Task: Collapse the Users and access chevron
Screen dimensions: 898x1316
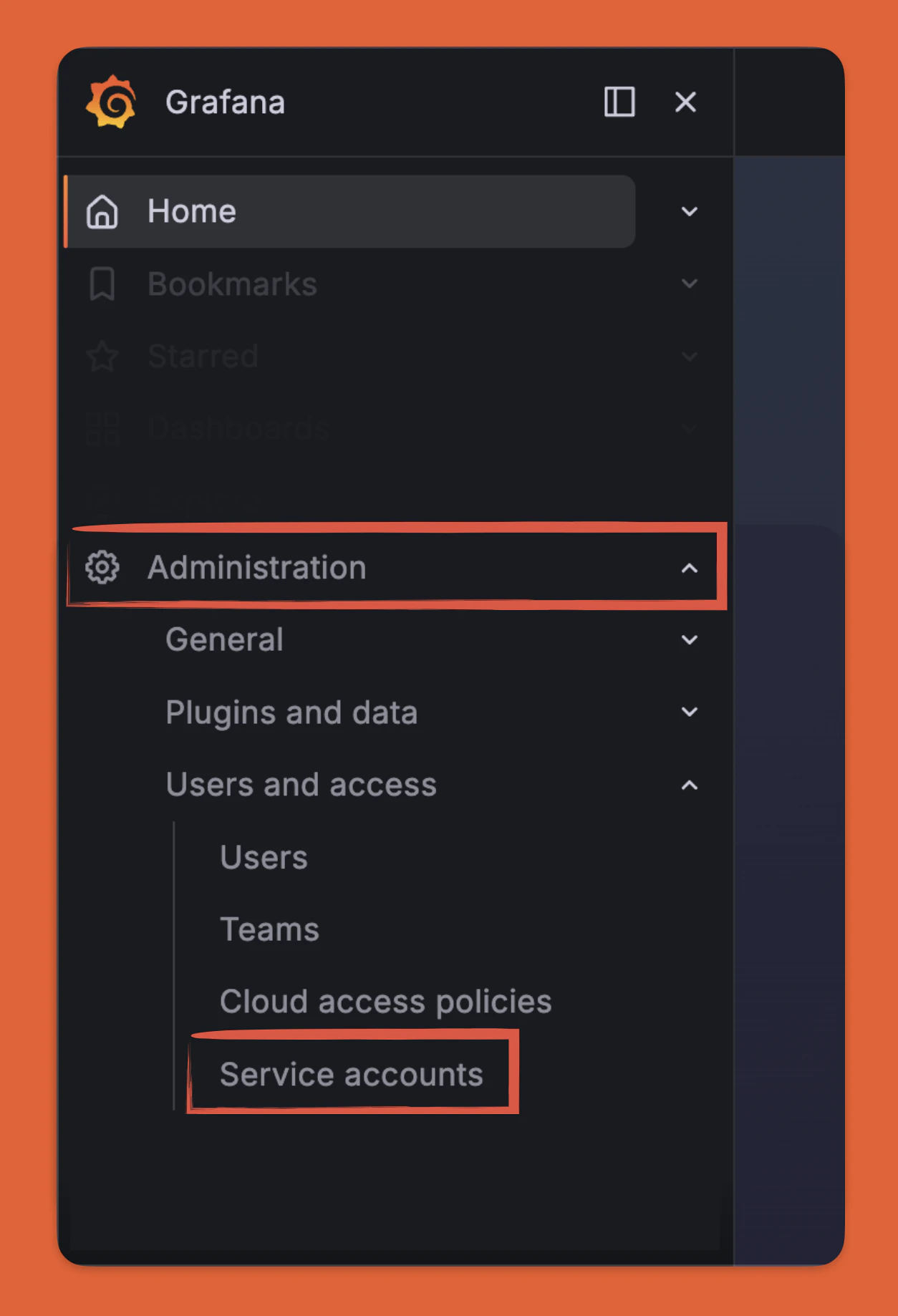Action: (689, 785)
